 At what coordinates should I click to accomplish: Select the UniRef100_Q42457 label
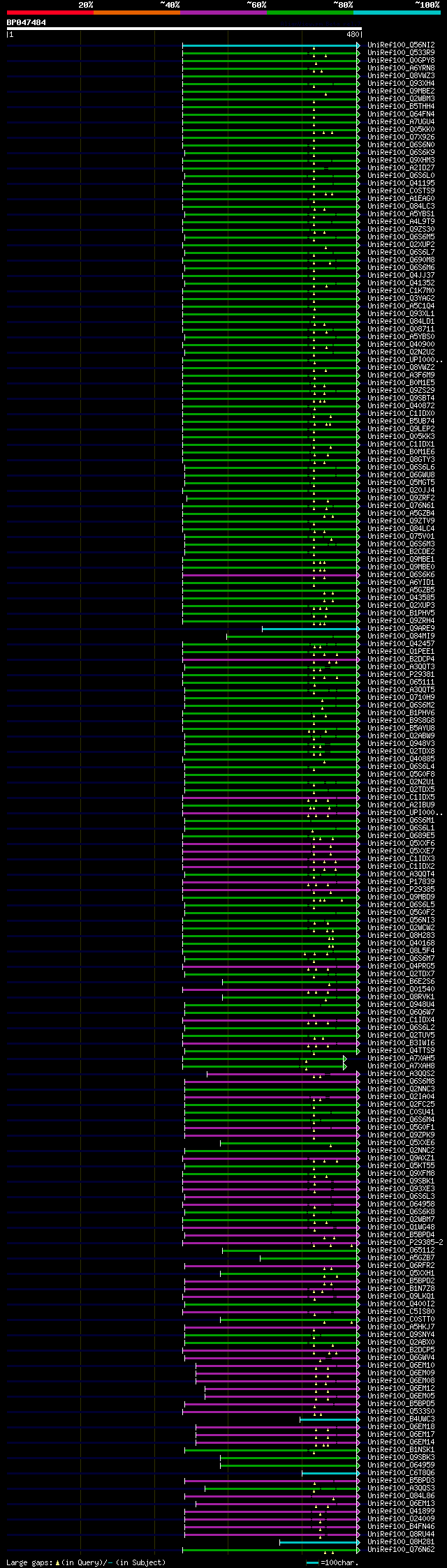pos(401,643)
